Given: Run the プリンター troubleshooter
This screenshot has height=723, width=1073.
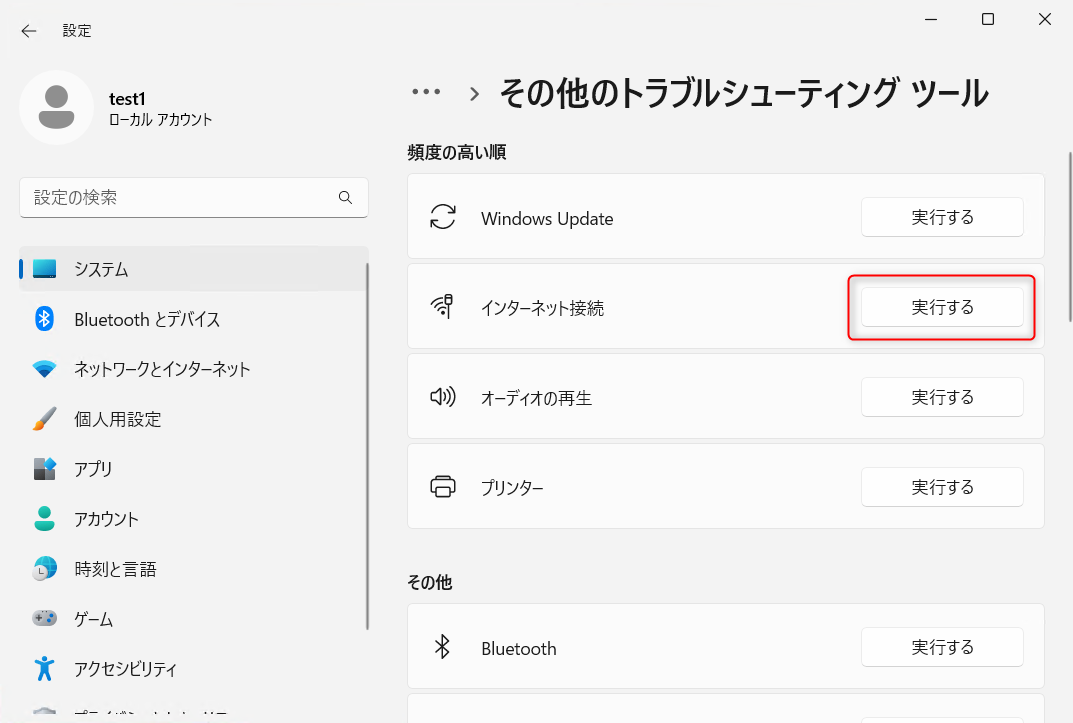Looking at the screenshot, I should point(942,487).
